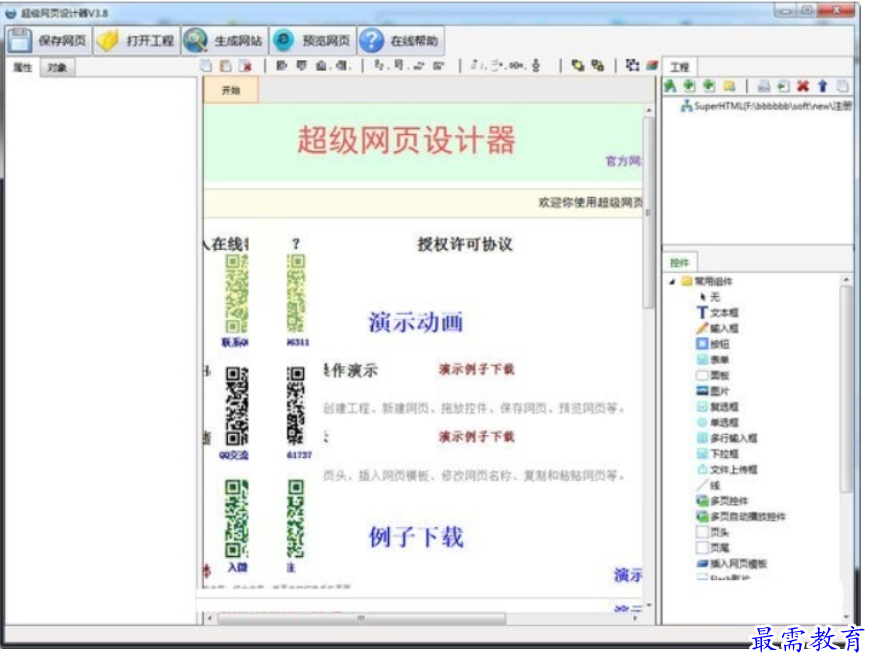This screenshot has width=873, height=671.
Task: Choose the 线 line component
Action: click(x=708, y=485)
